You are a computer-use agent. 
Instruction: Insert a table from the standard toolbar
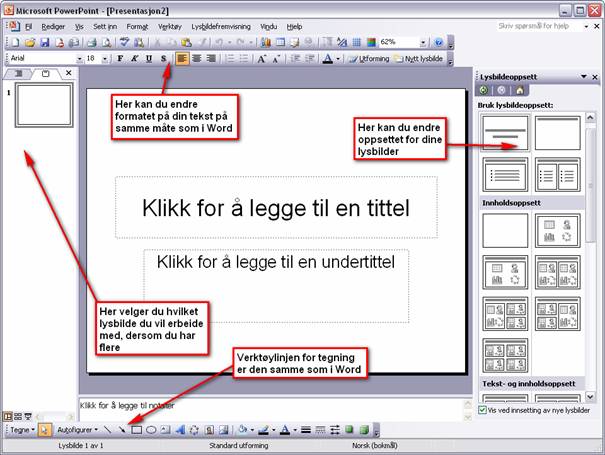[281, 42]
